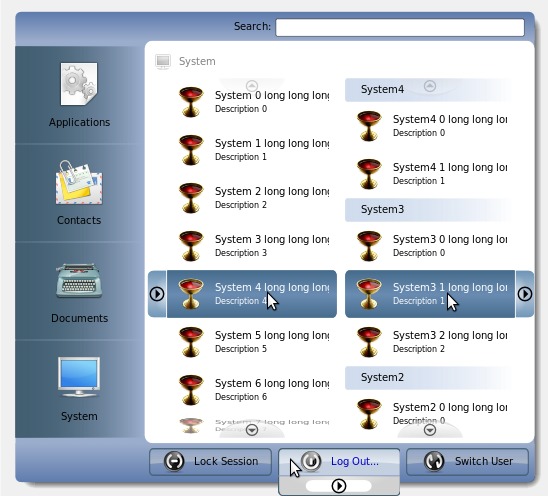Select System3 2 long long entry
This screenshot has height=496, width=548.
430,342
